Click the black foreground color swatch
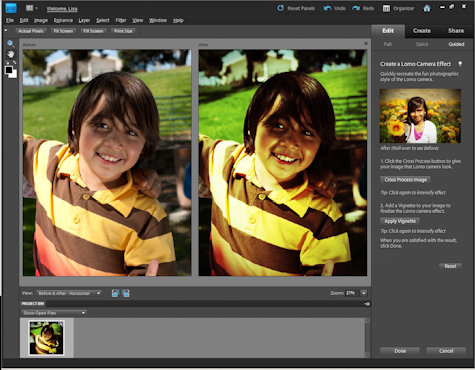Image resolution: width=475 pixels, height=370 pixels. (9, 70)
